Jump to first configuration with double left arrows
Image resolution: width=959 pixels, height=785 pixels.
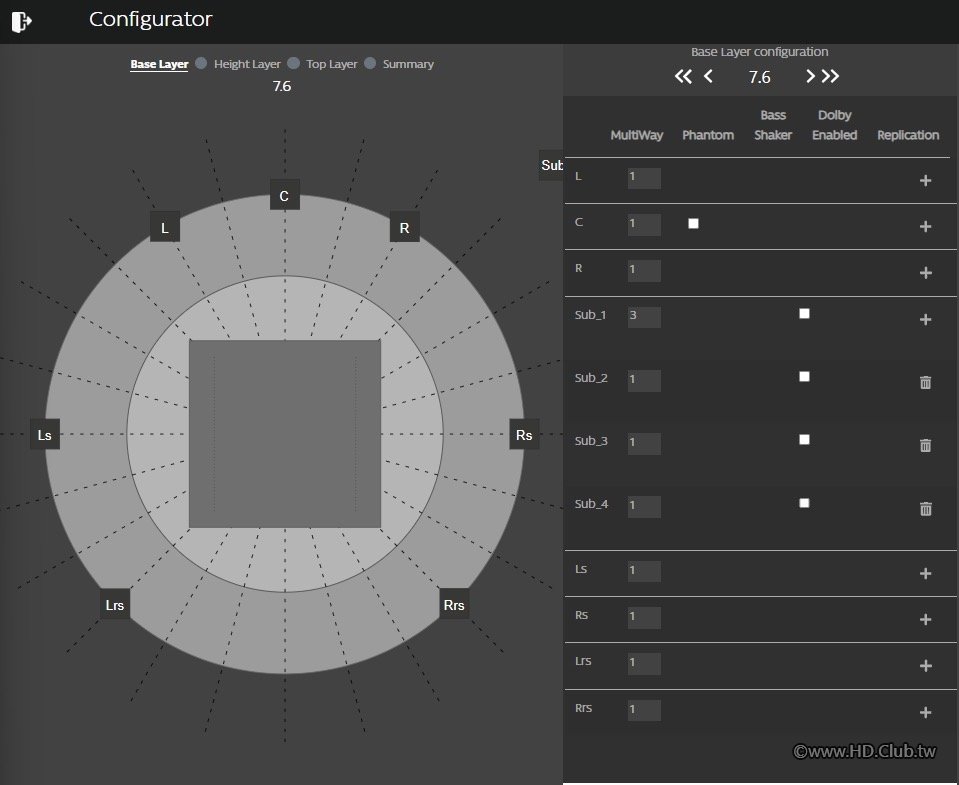683,77
